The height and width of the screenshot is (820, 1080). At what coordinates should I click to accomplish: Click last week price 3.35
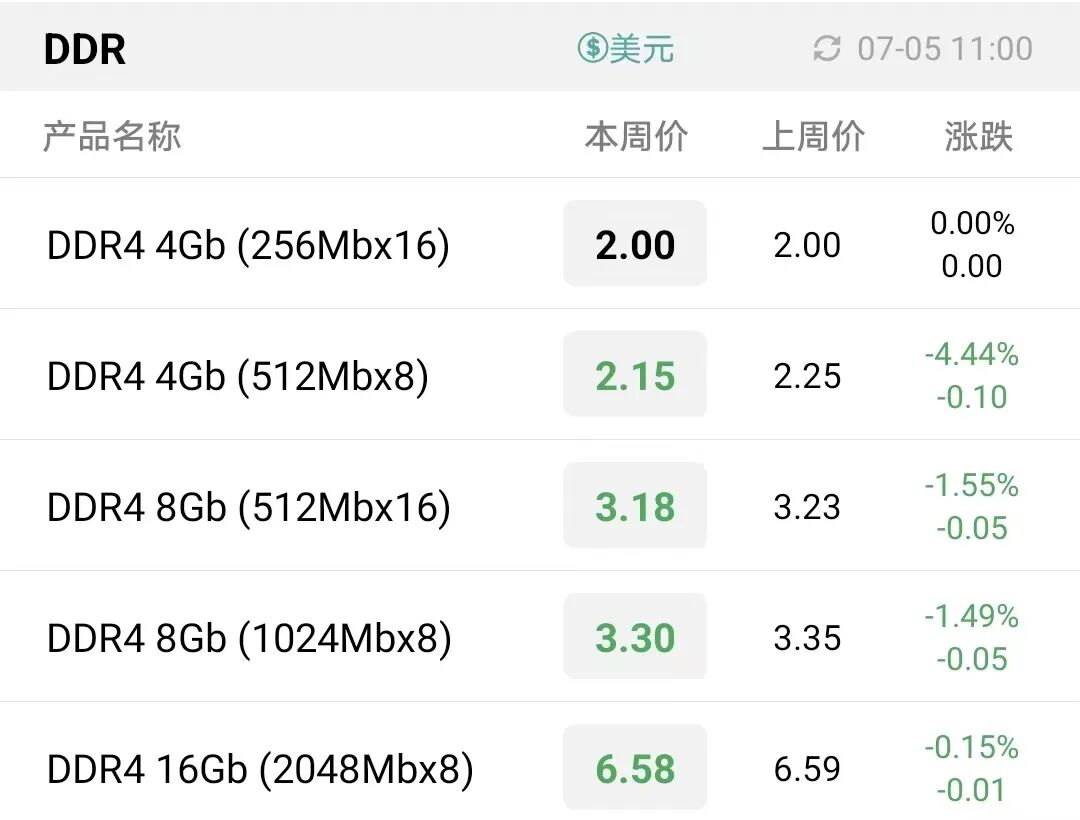pyautogui.click(x=807, y=638)
